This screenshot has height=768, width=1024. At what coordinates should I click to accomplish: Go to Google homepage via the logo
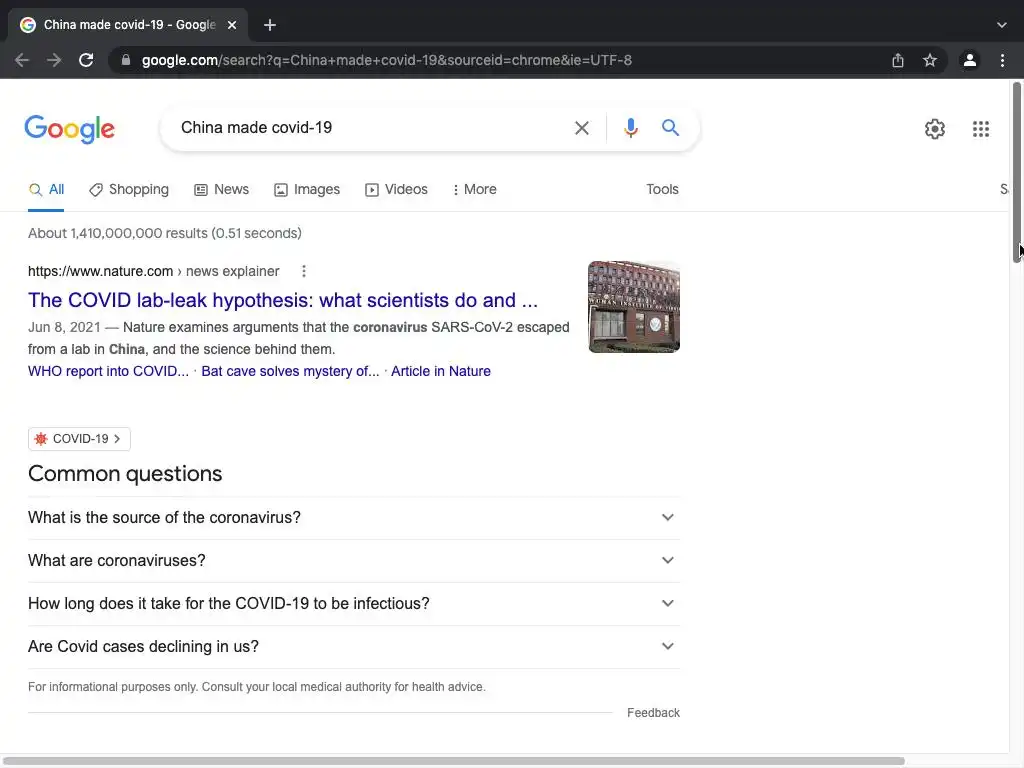[69, 129]
